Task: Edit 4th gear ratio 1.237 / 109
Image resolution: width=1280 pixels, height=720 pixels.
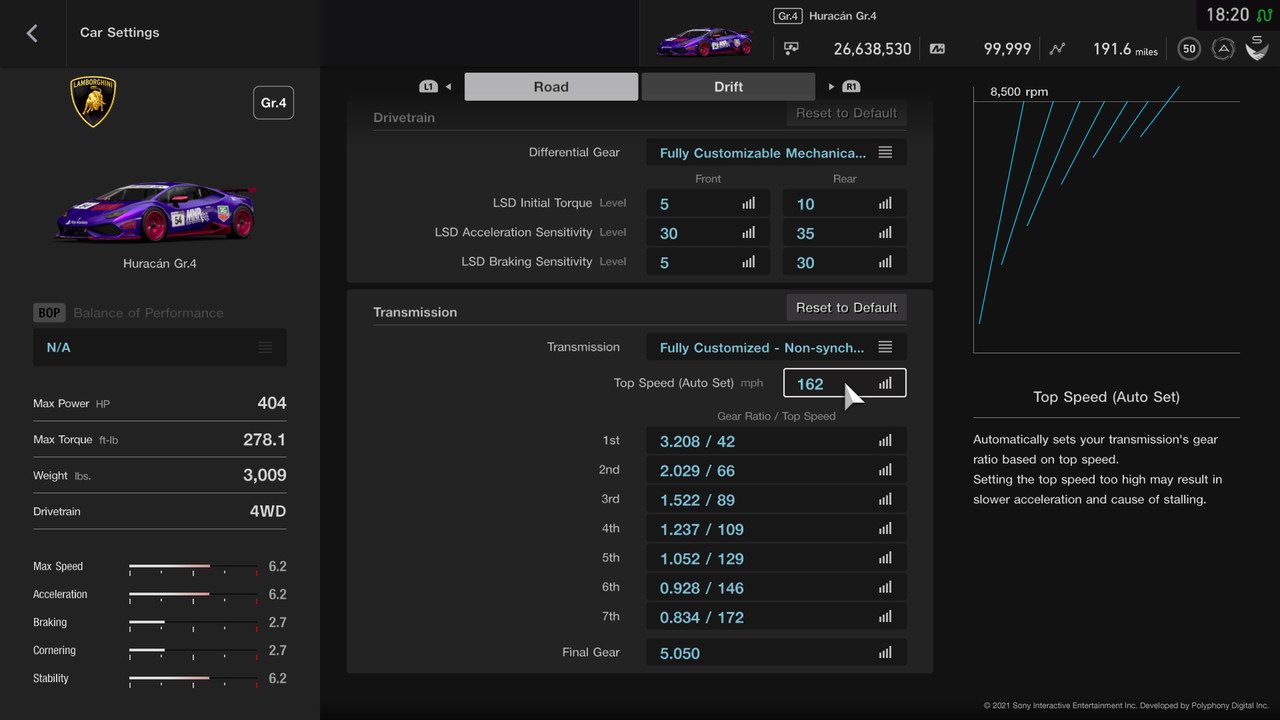Action: 776,529
